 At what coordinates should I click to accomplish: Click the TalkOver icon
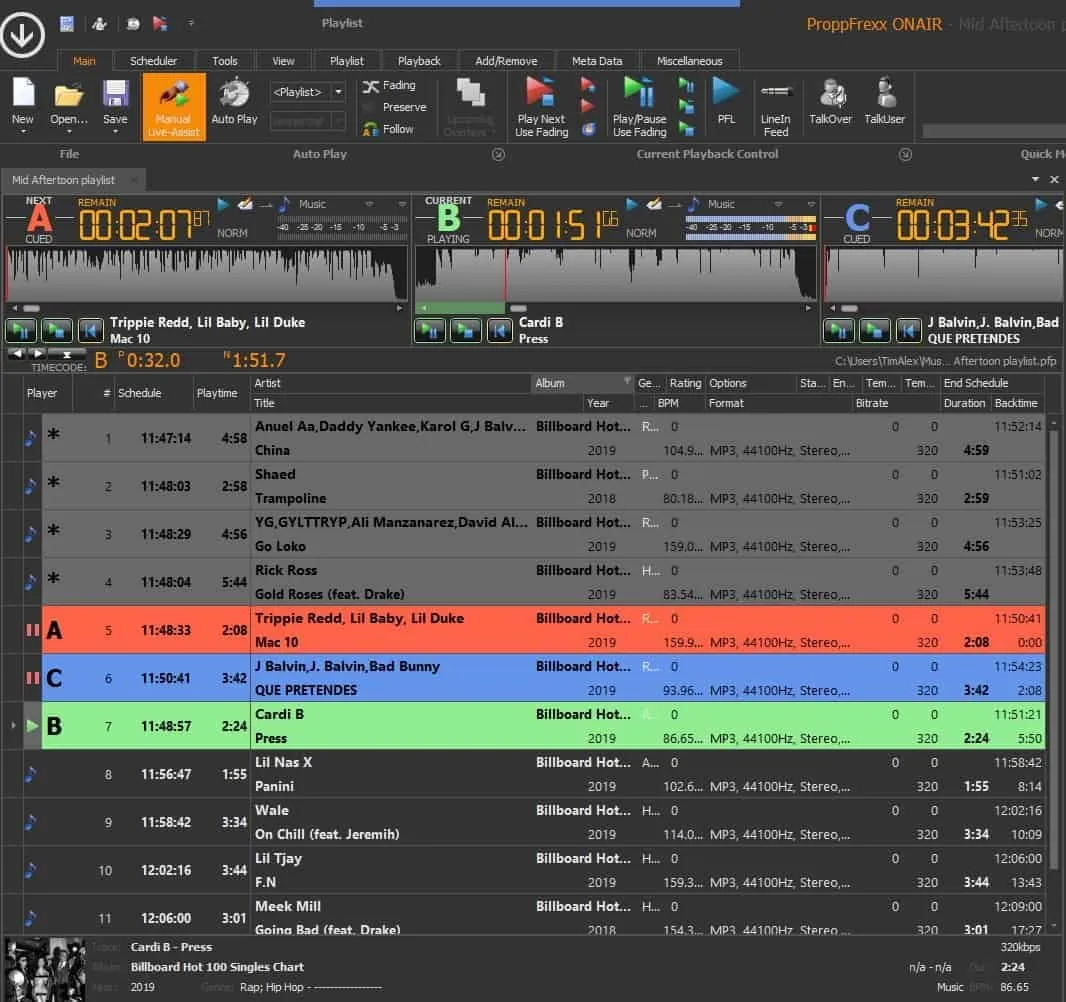[x=830, y=104]
